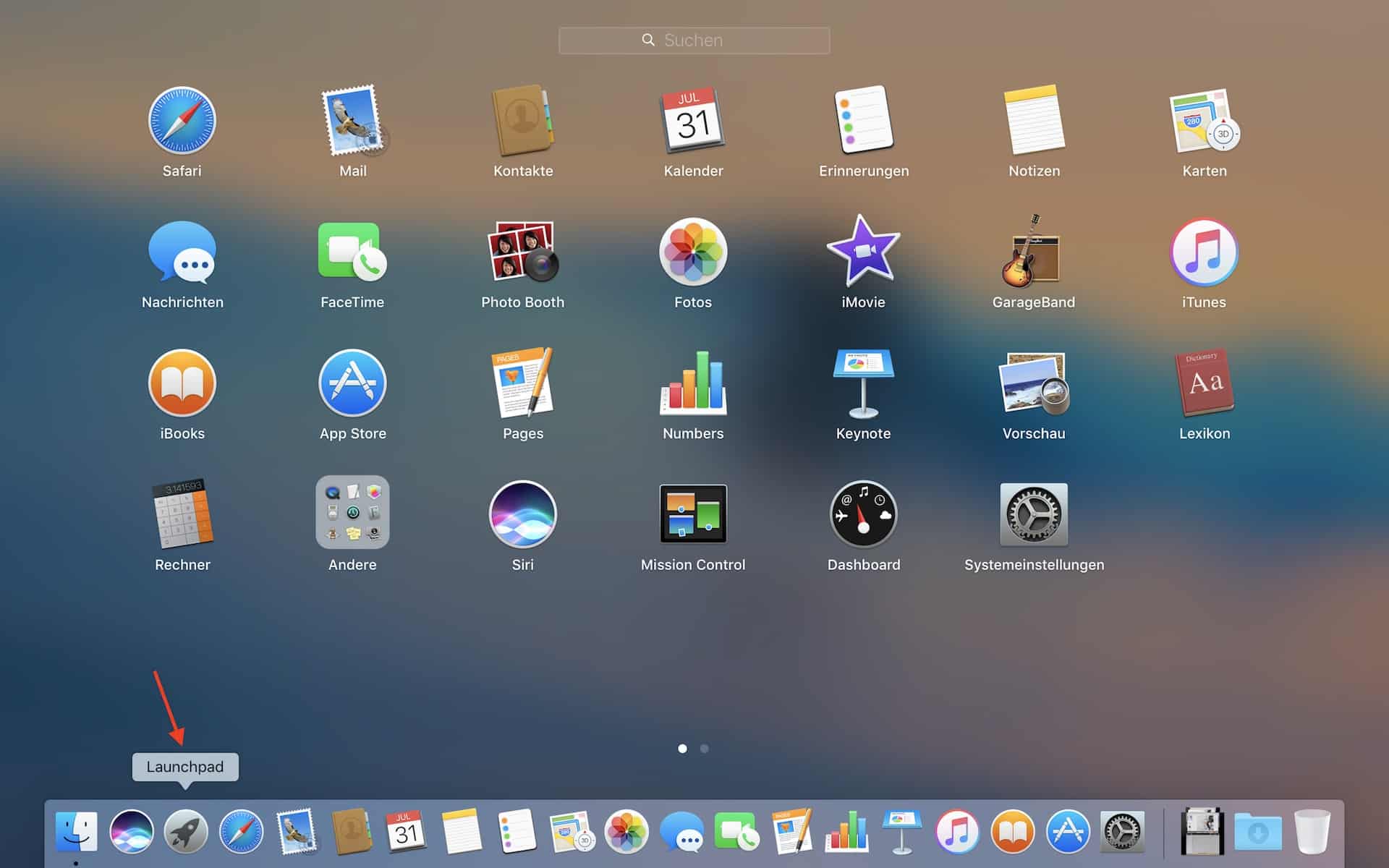Screen dimensions: 1389x868
Task: Launch App Store from the Launchpad grid
Action: [x=352, y=383]
